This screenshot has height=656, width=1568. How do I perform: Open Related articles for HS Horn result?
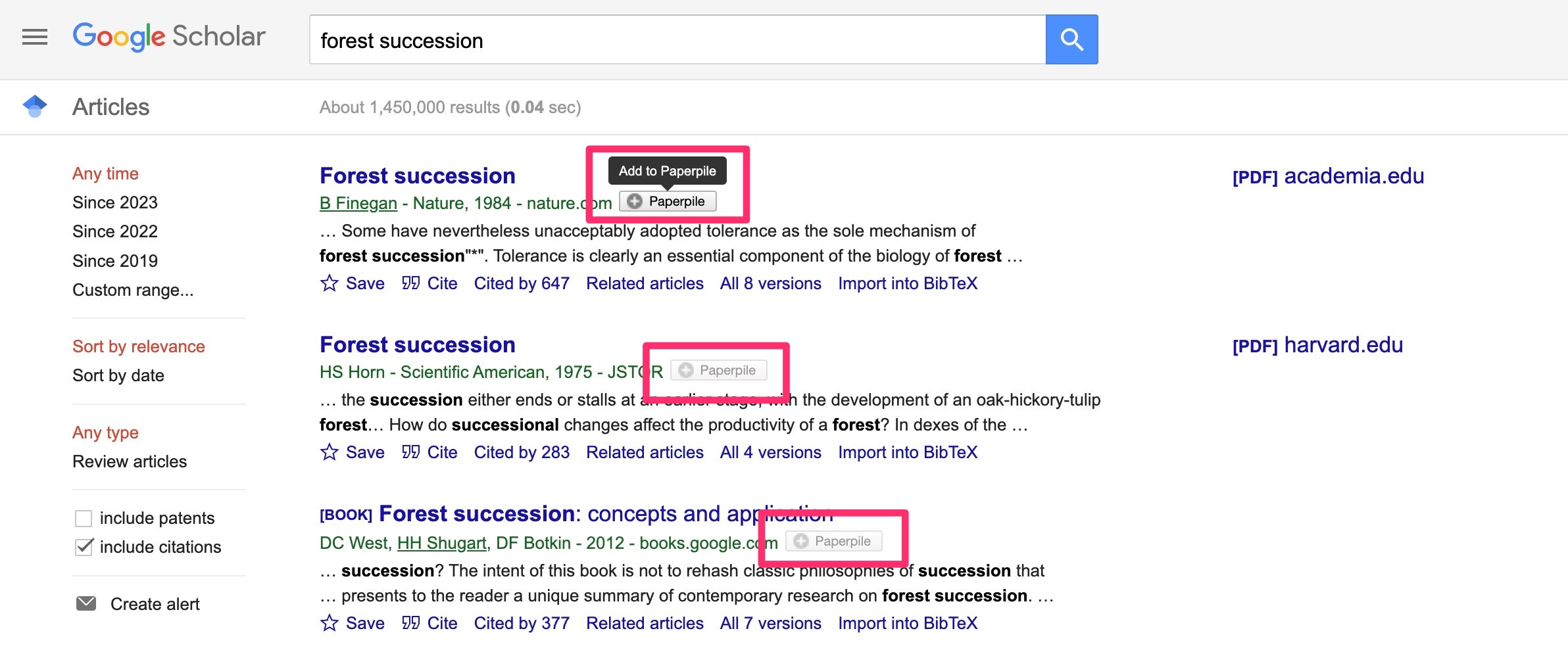pos(645,452)
